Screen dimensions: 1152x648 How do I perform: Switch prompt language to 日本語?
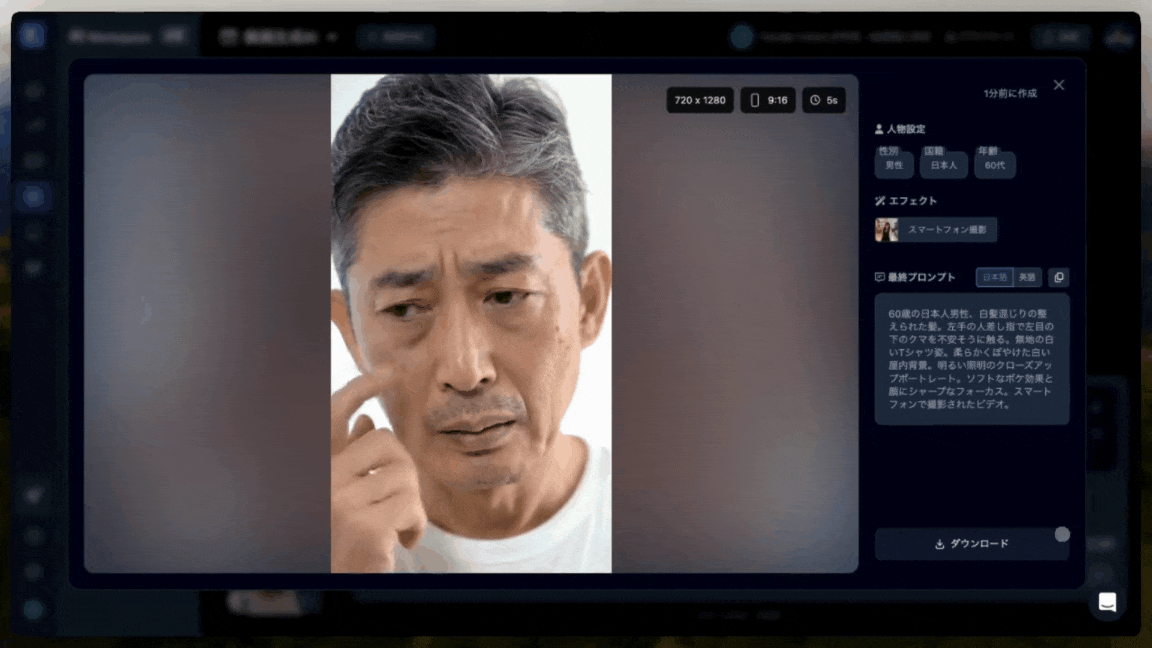(x=994, y=277)
